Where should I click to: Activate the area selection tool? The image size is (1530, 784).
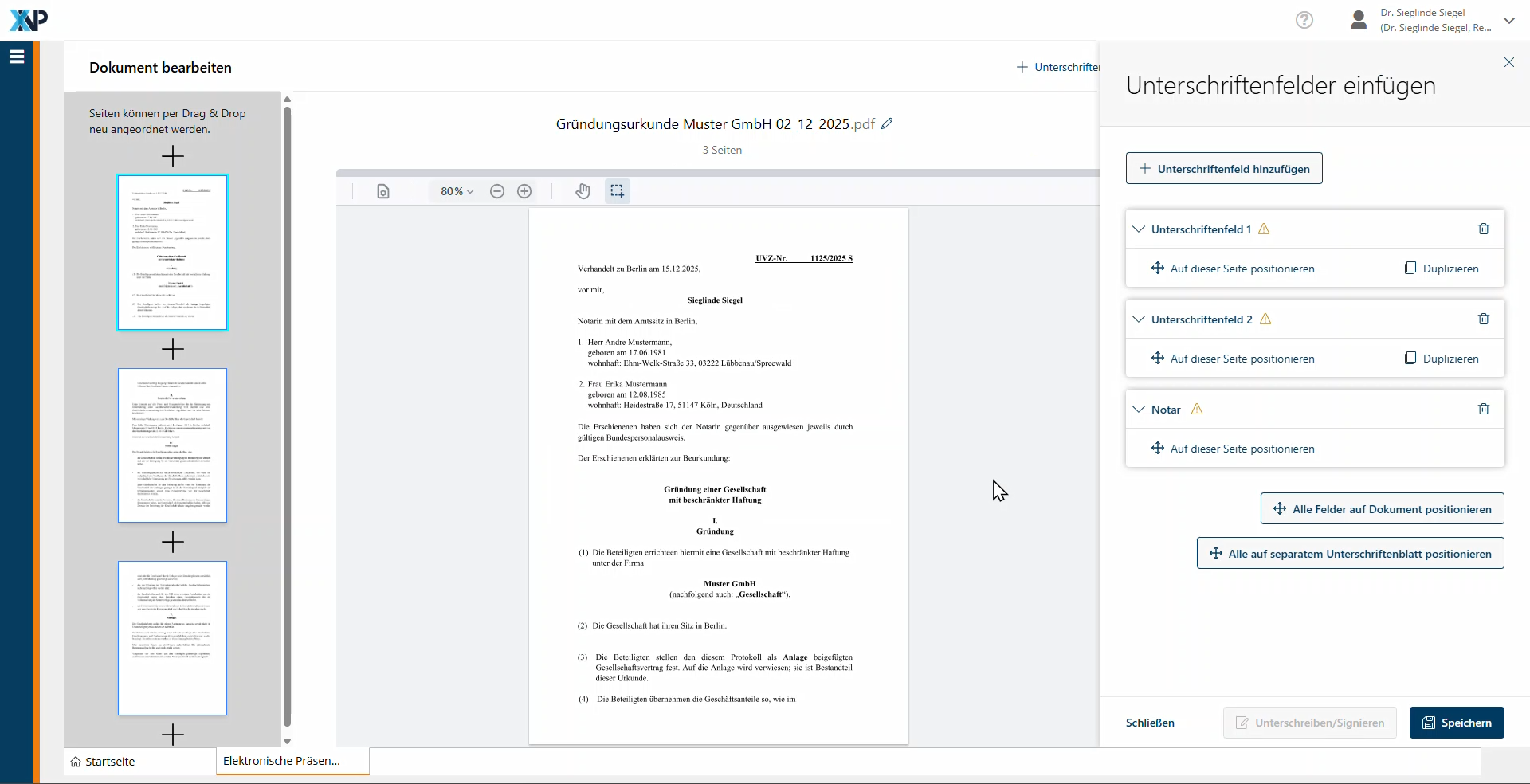(617, 191)
